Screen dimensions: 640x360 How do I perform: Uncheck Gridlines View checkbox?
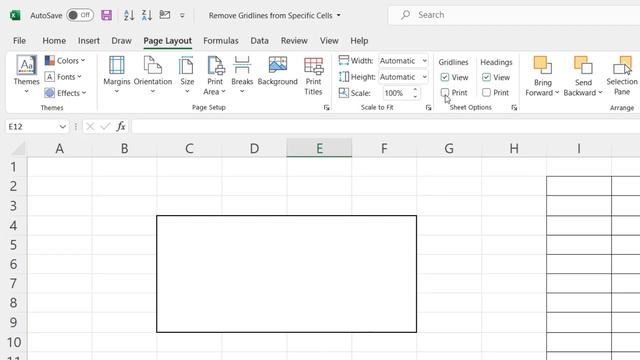445,77
